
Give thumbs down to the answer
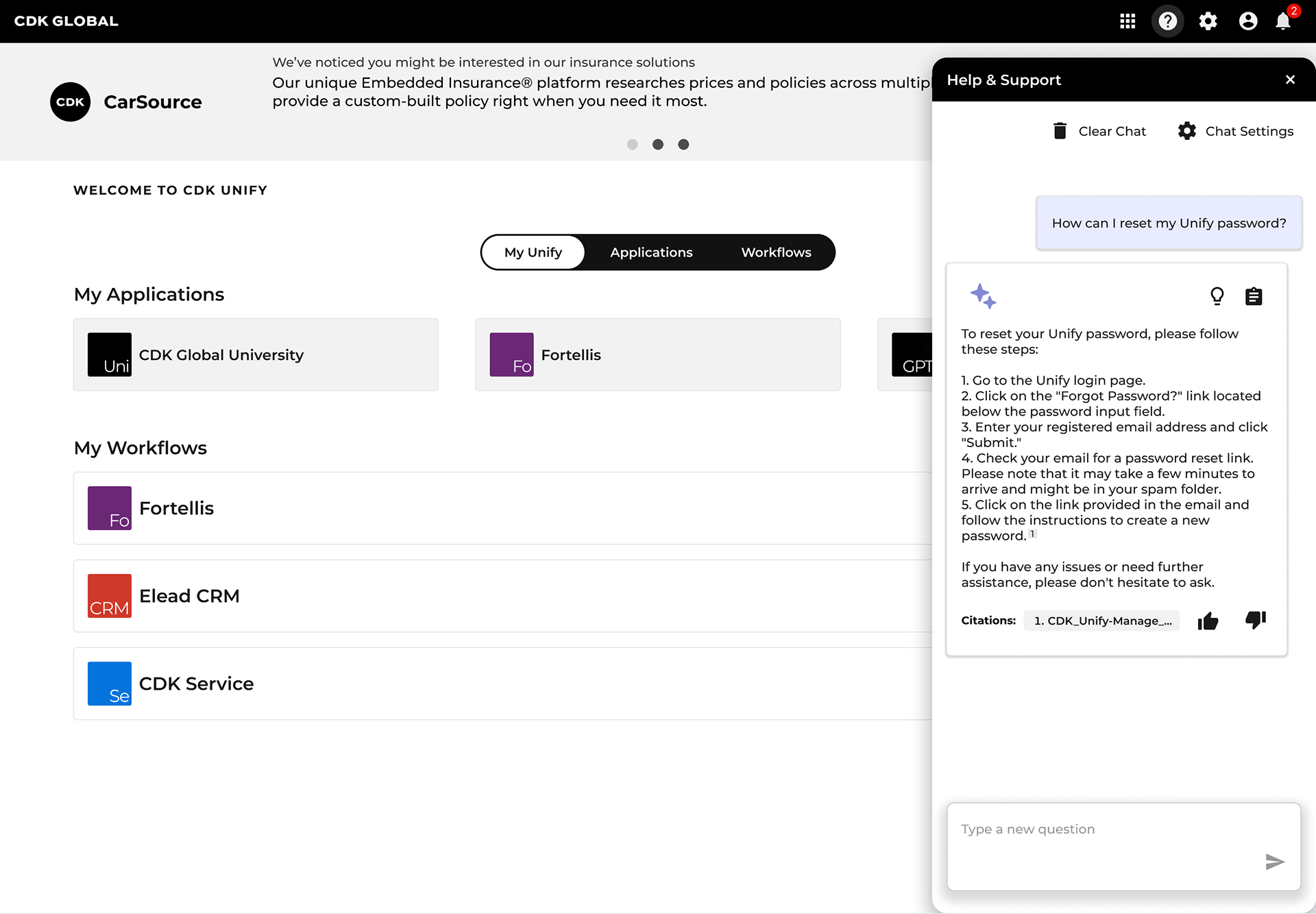coord(1256,620)
